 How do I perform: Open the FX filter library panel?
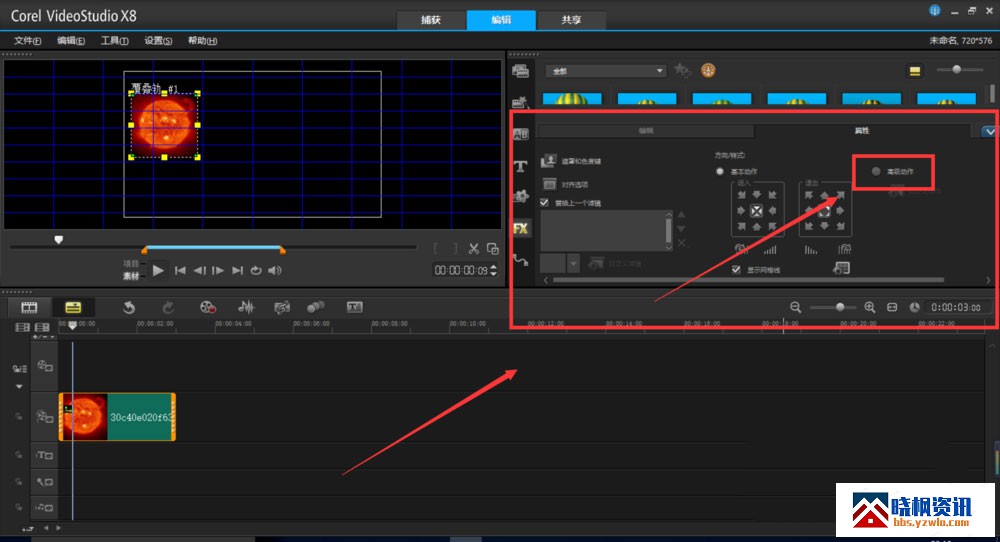point(520,227)
